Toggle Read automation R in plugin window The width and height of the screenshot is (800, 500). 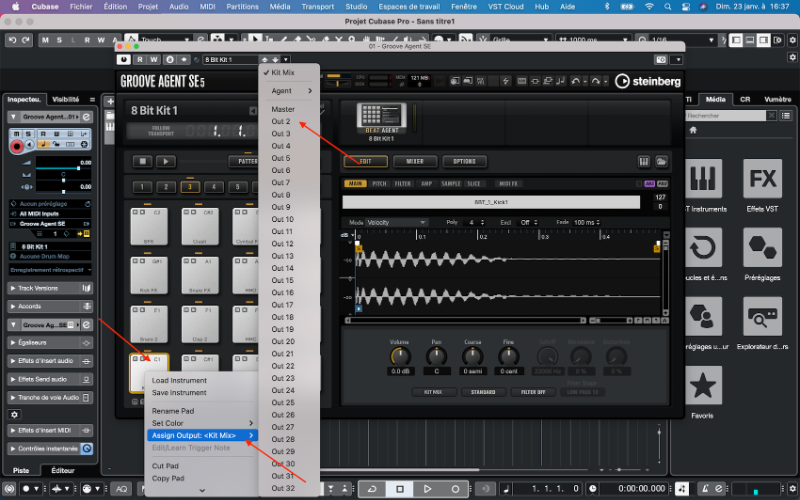(x=140, y=60)
